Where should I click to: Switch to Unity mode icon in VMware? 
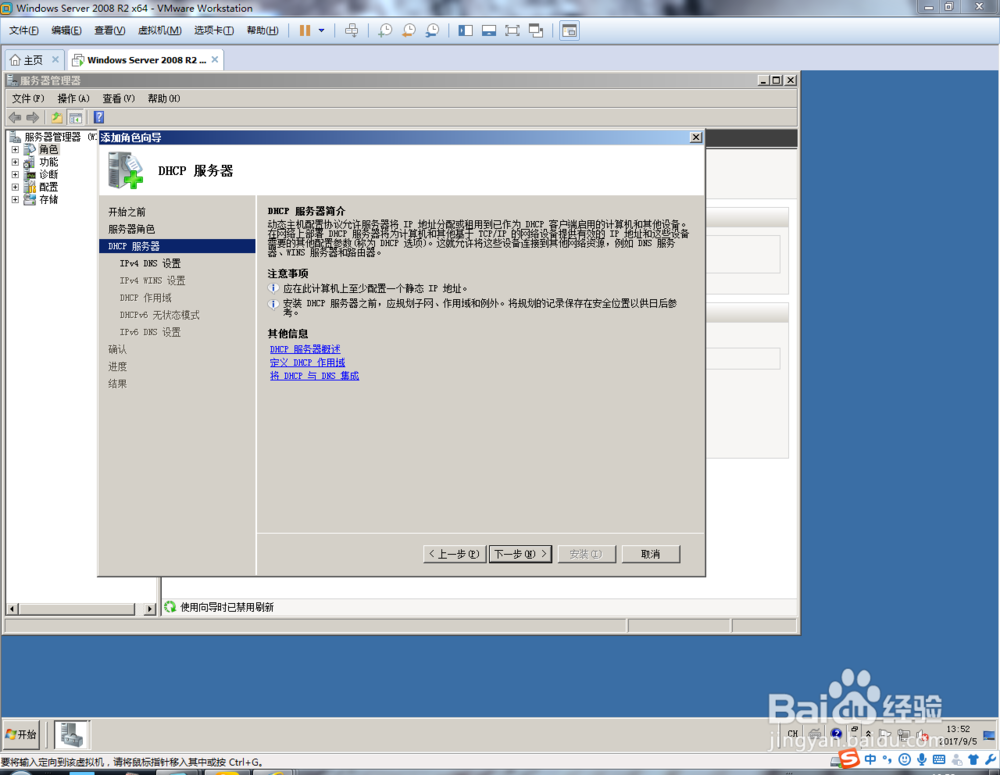(x=536, y=31)
